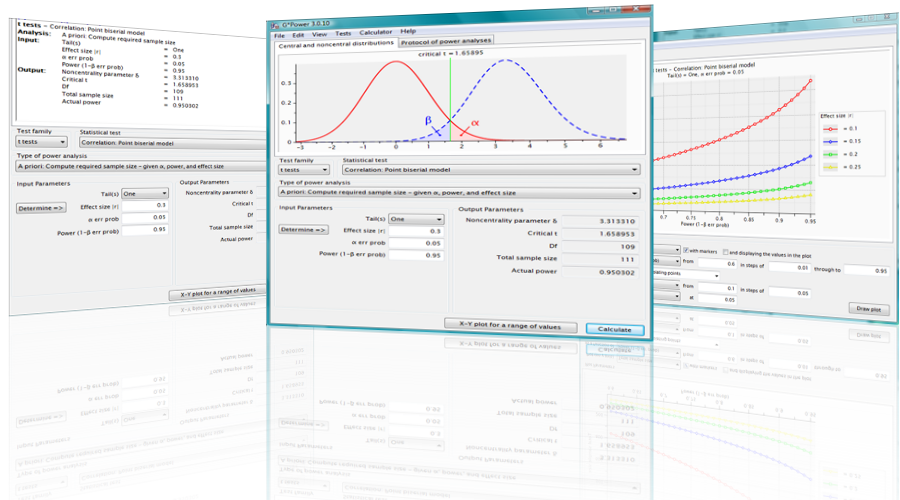Click 'through to' field containing 0.95
Image resolution: width=900 pixels, height=500 pixels.
point(867,270)
